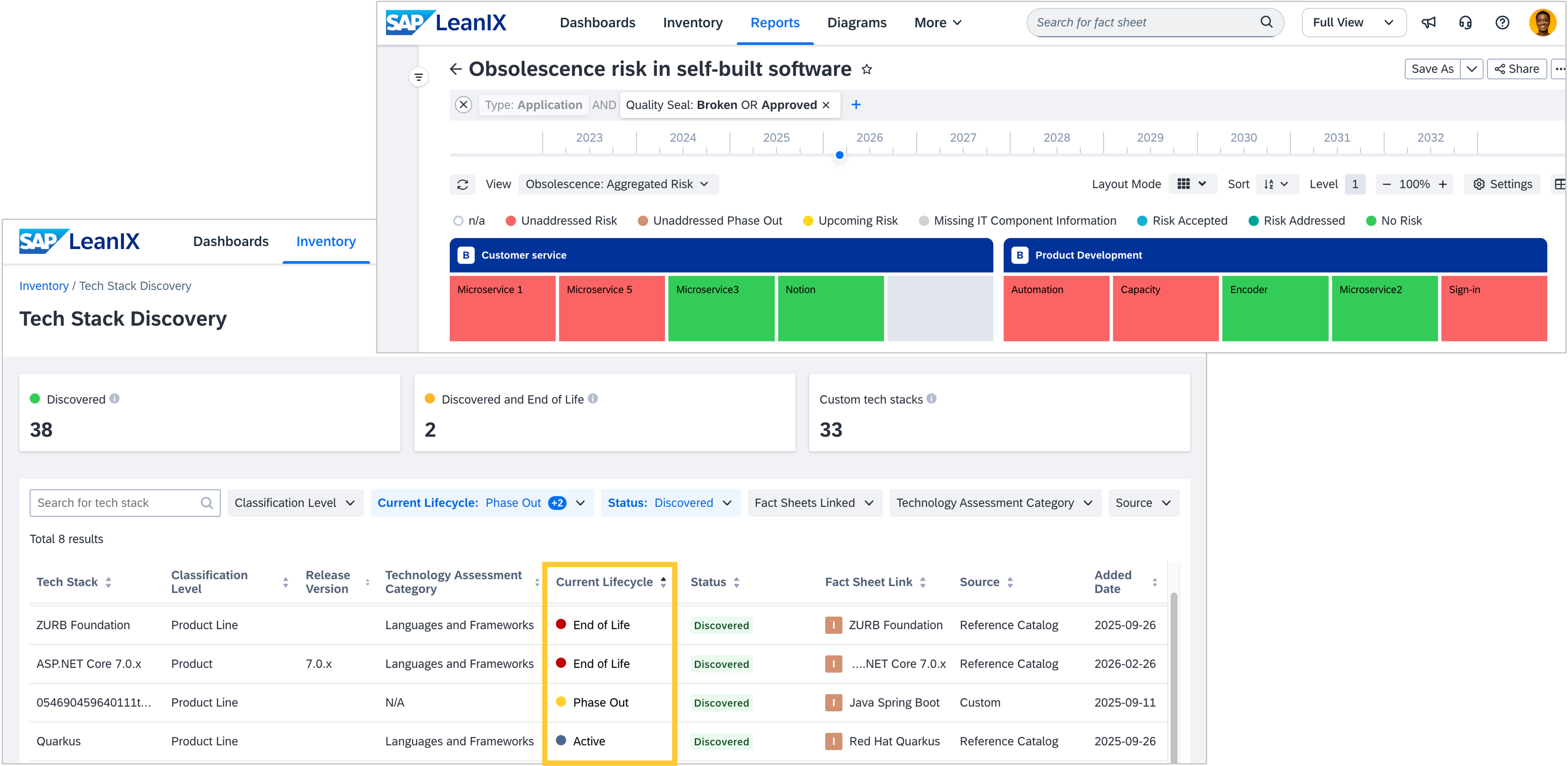Click the refresh report icon
The image size is (1568, 766).
[x=463, y=184]
